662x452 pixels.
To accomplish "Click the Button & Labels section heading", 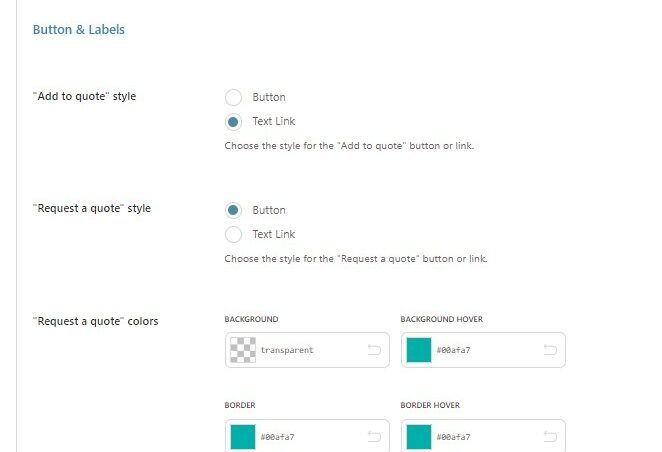I will point(79,30).
